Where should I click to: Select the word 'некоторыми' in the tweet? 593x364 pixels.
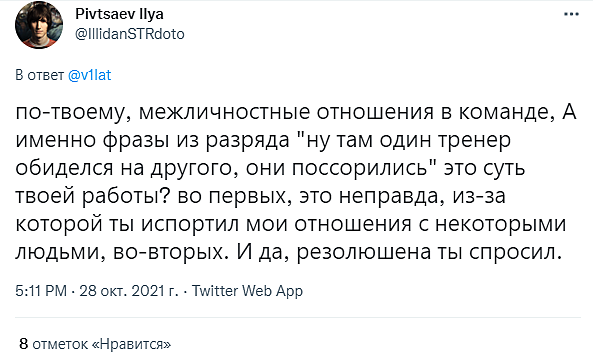pyautogui.click(x=500, y=224)
